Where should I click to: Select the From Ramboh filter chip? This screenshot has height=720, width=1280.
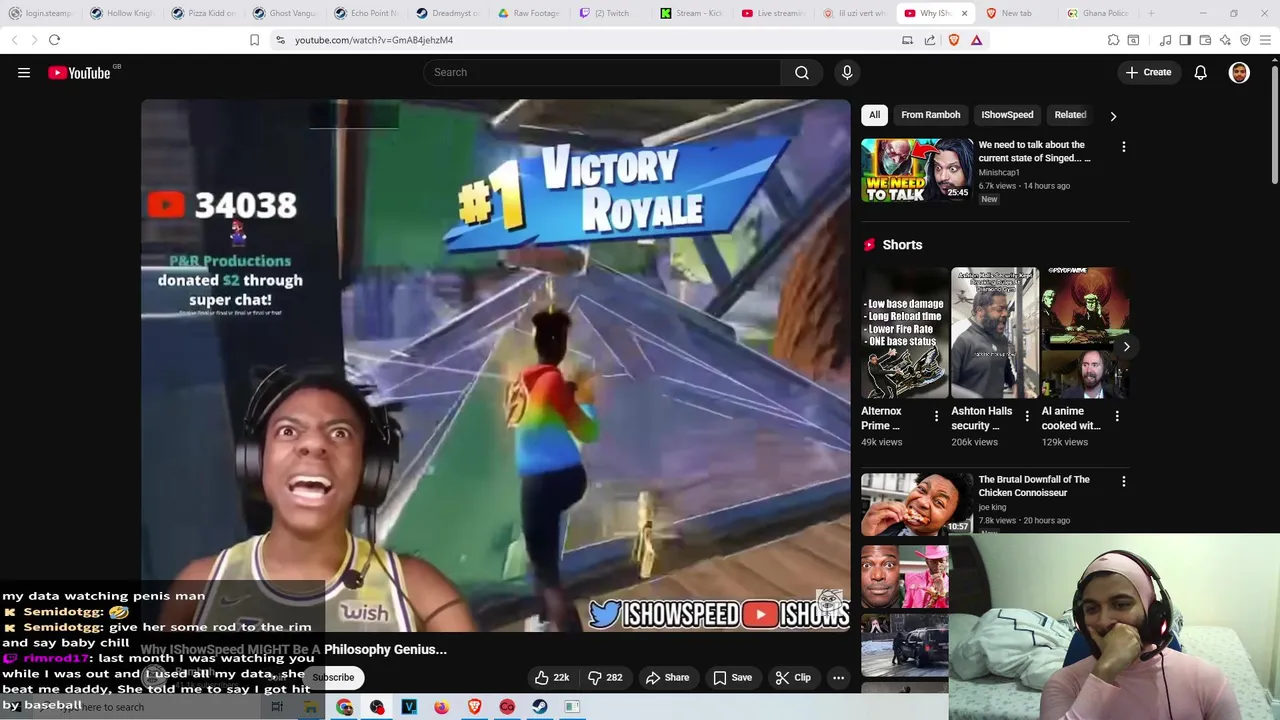(930, 115)
